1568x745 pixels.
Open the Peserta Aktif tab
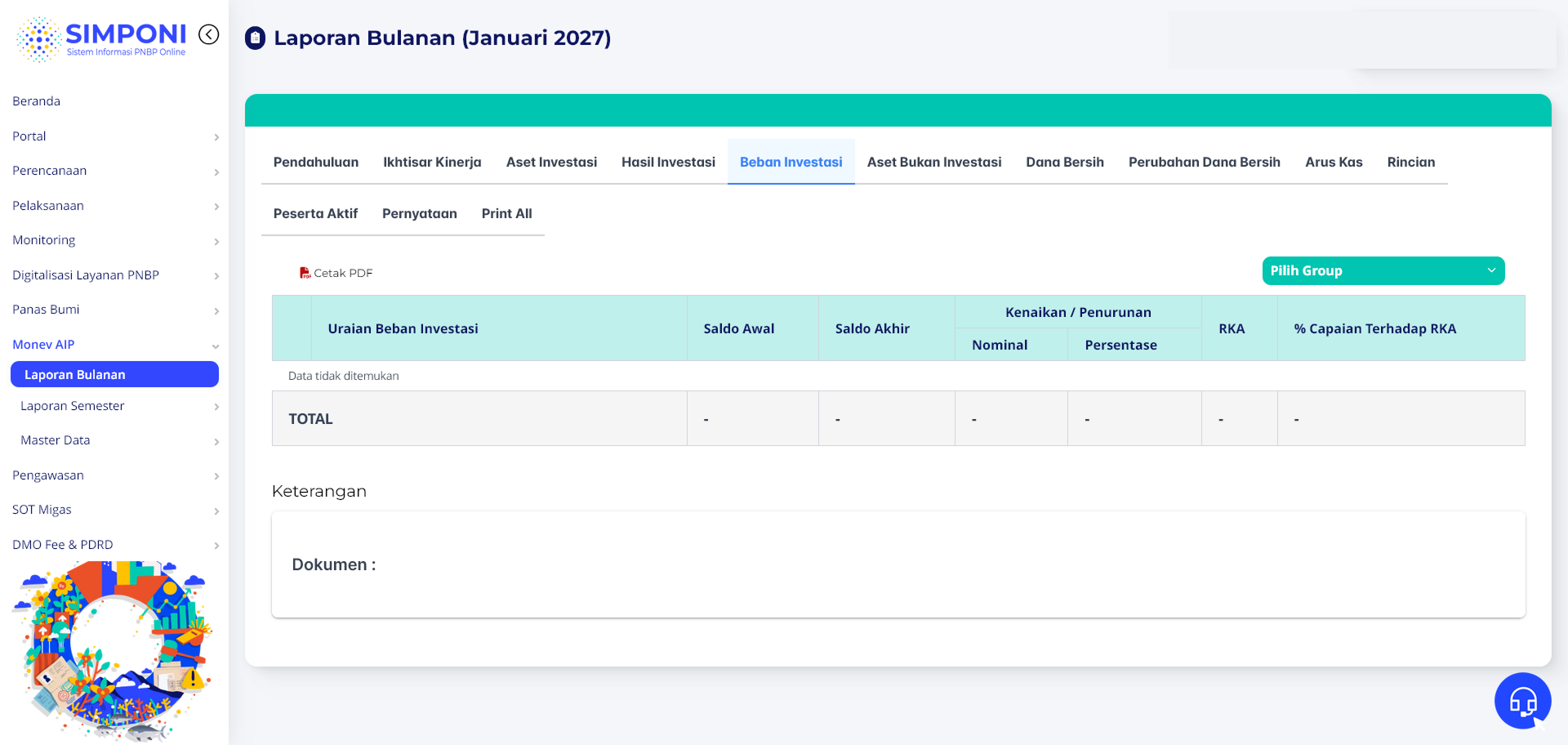(x=315, y=213)
